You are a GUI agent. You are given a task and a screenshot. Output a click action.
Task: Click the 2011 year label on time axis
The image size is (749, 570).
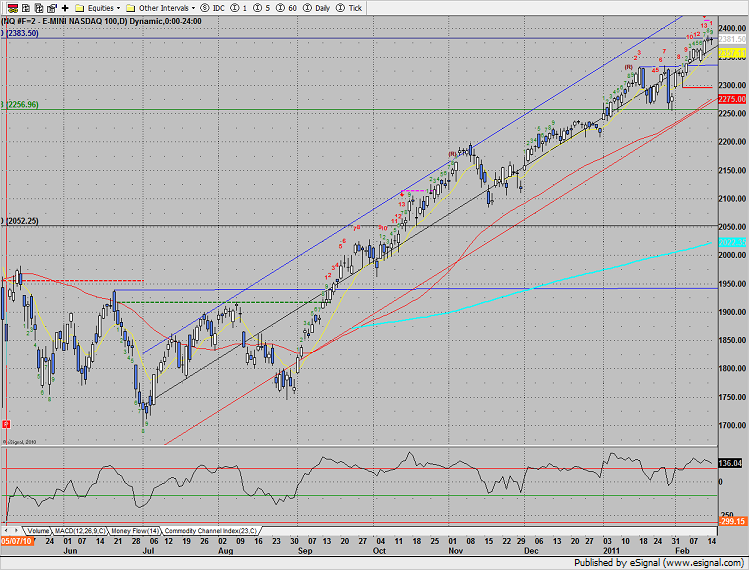point(611,550)
